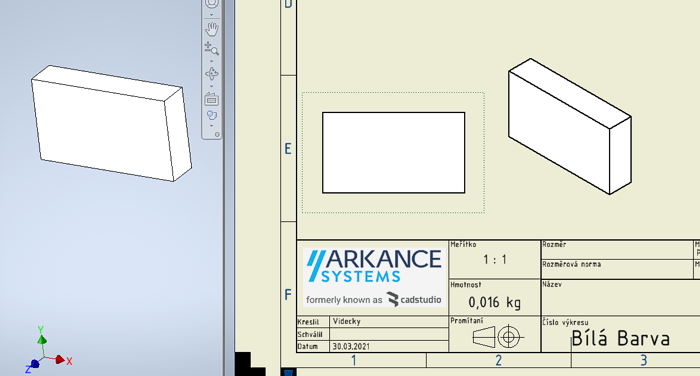Select the front rectangle drawing view

coord(393,153)
